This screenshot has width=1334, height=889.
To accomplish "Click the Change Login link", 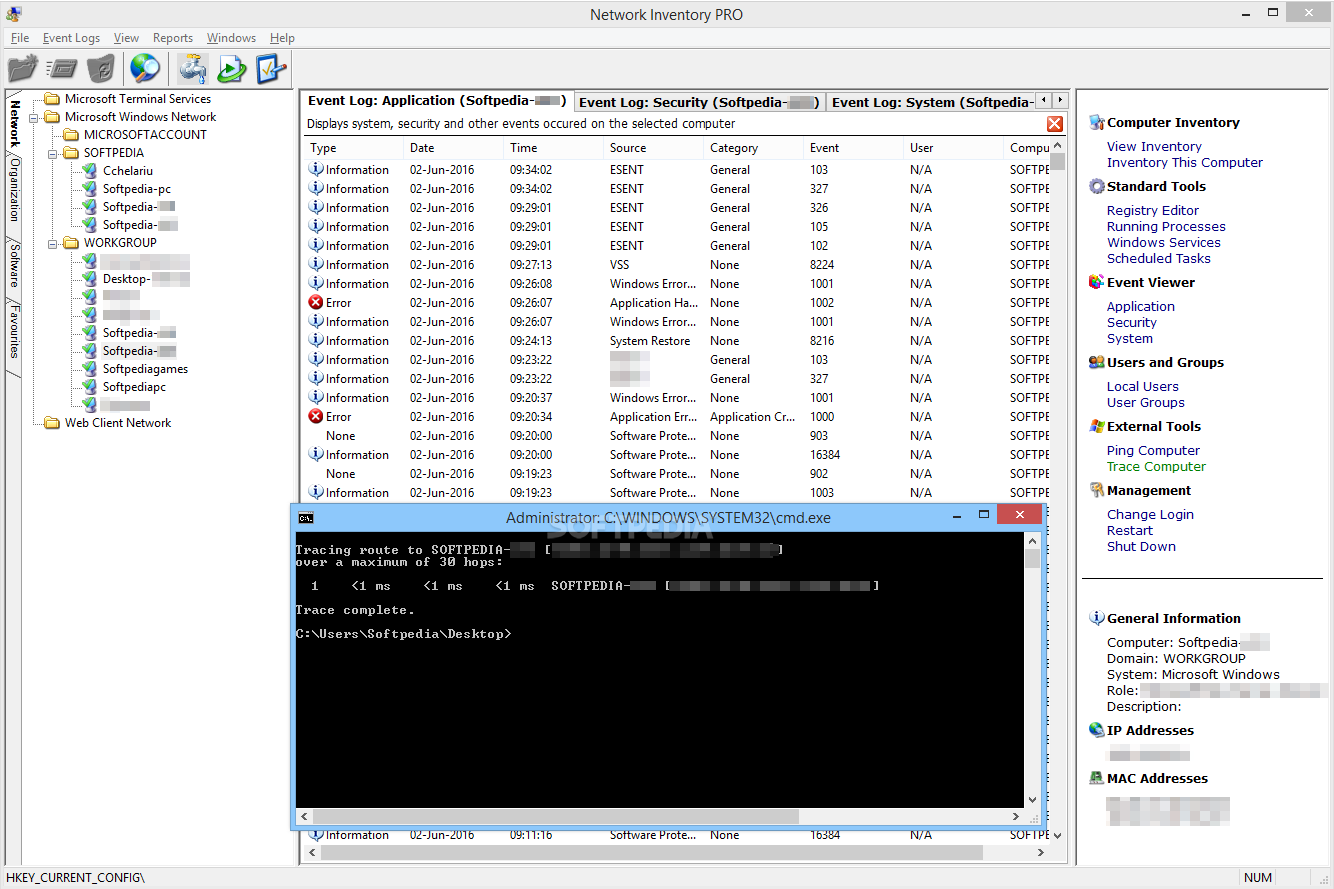I will [x=1150, y=514].
